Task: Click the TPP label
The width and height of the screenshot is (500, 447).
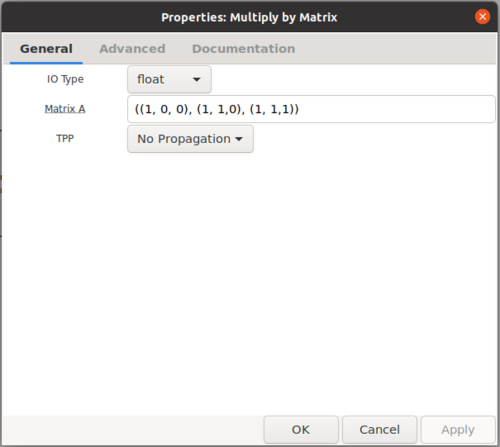Action: (65, 138)
